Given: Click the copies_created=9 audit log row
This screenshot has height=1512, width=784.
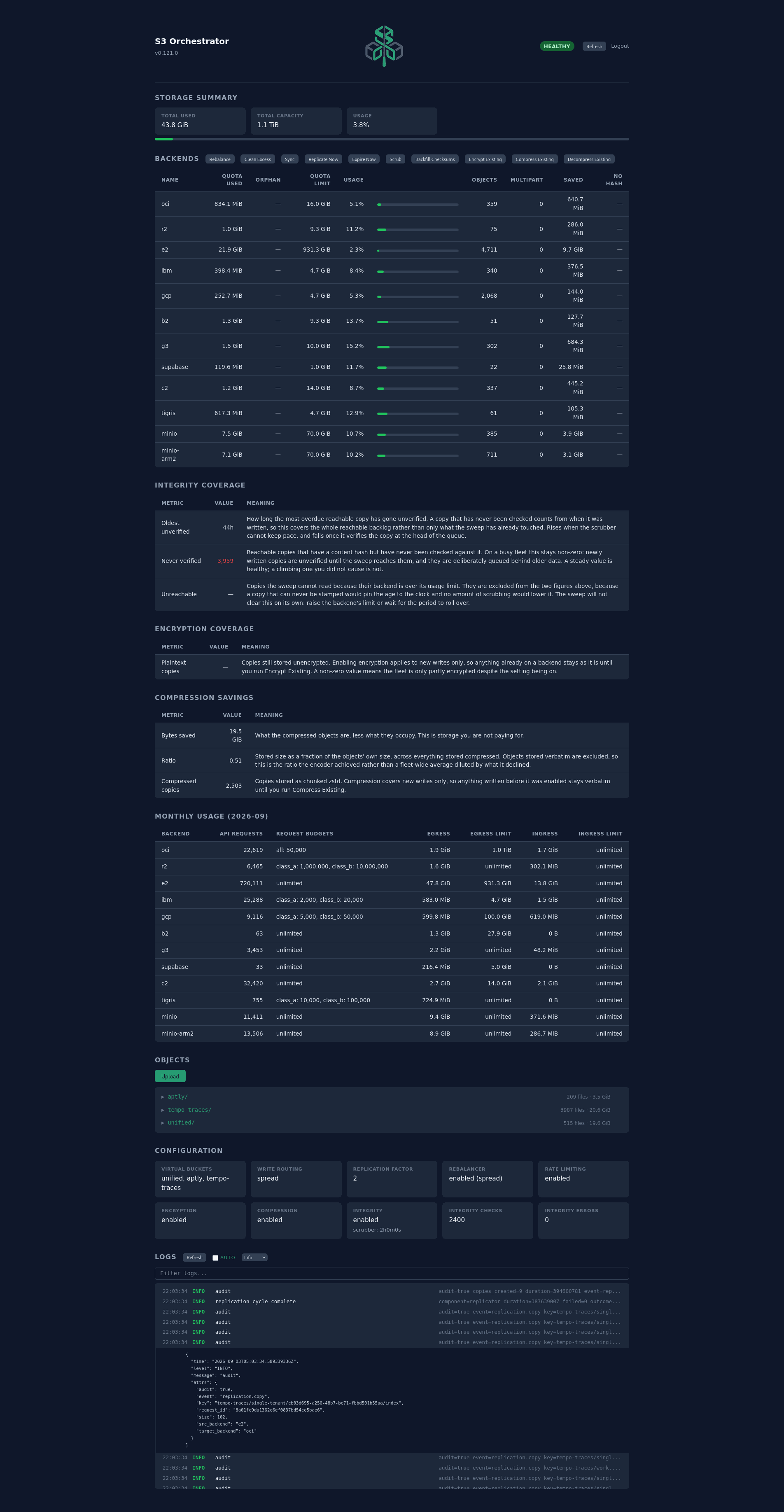Looking at the screenshot, I should pyautogui.click(x=392, y=1291).
